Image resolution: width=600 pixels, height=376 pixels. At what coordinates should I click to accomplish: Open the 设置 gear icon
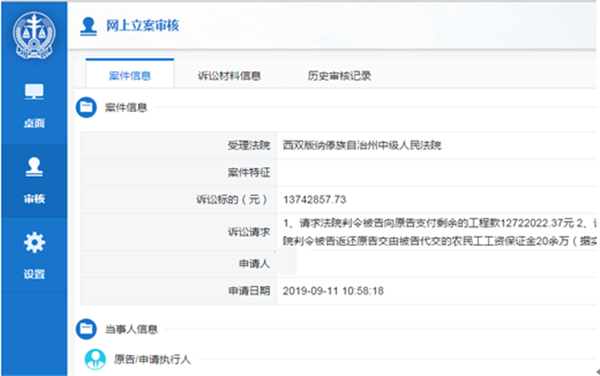[x=34, y=242]
